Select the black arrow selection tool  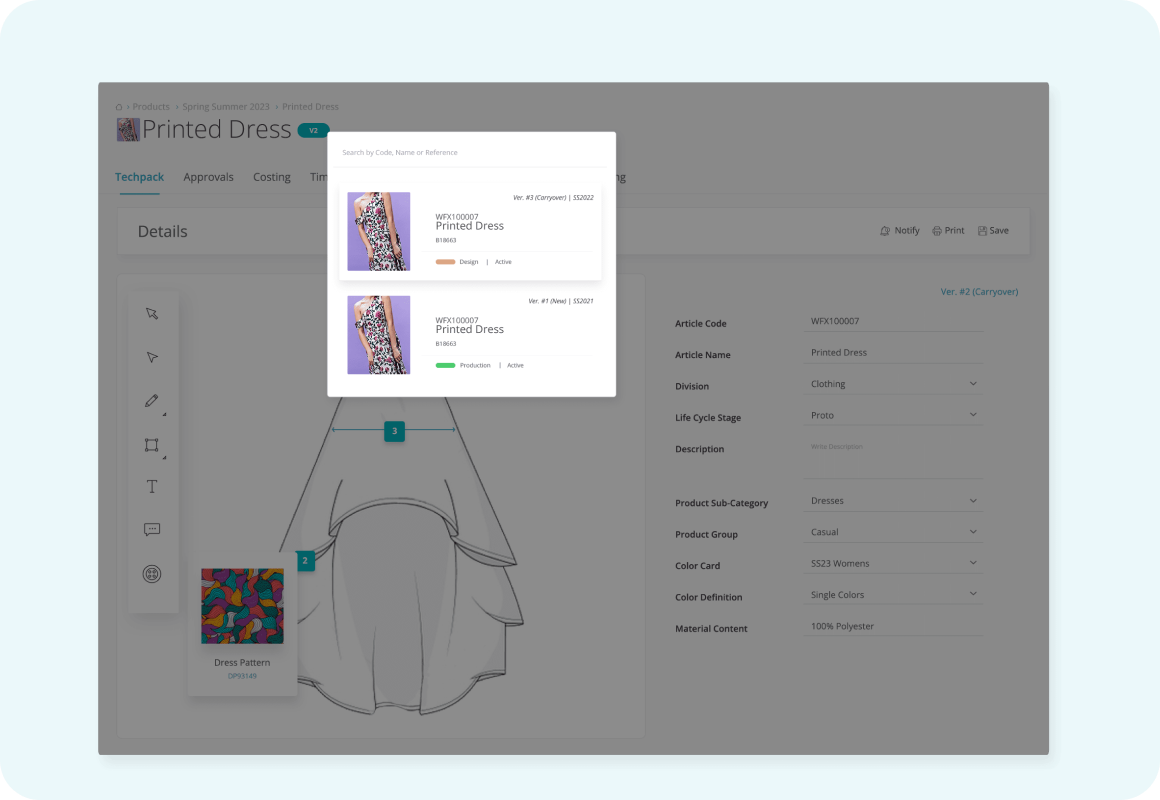(x=152, y=314)
